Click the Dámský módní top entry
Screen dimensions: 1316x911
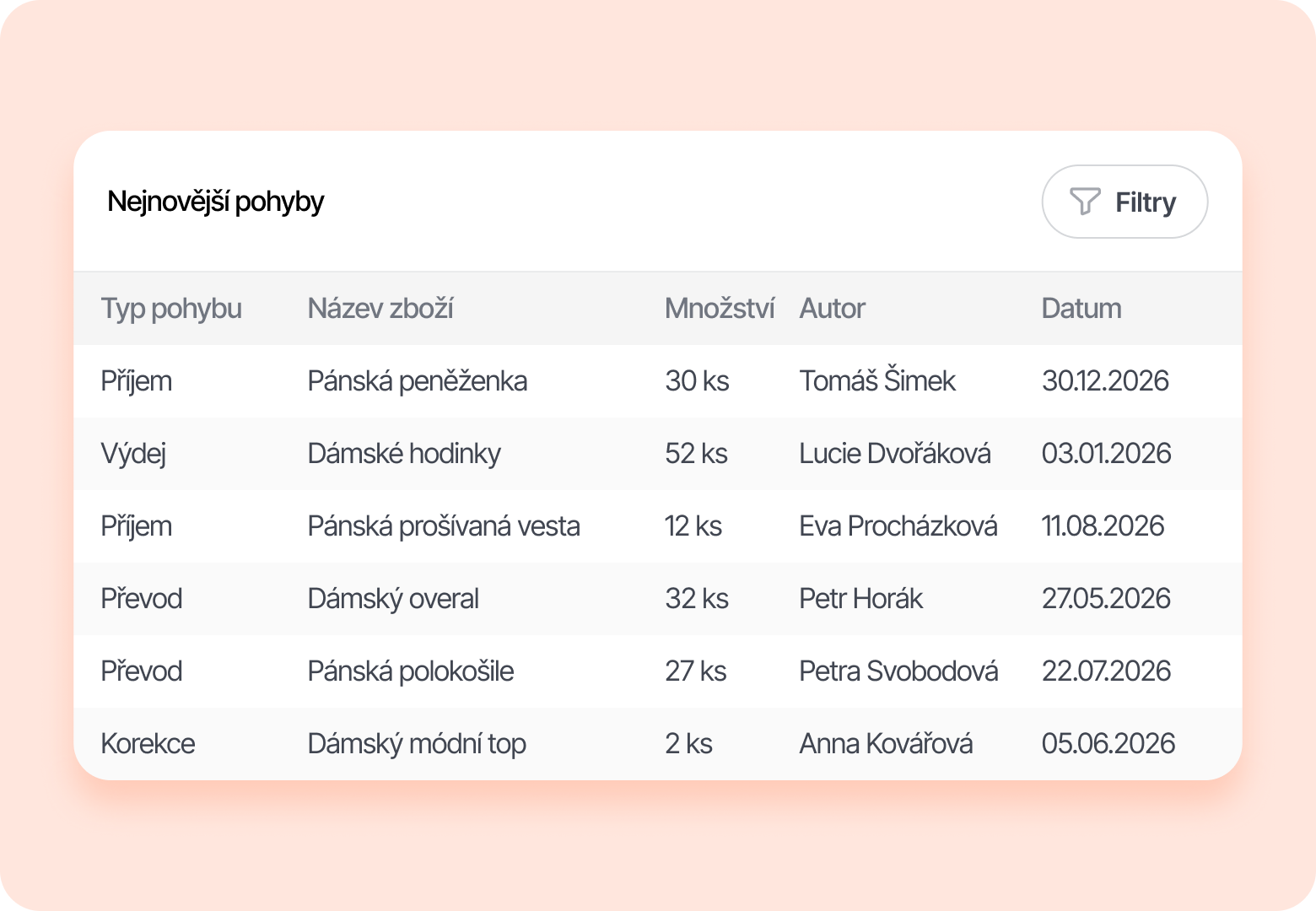[x=417, y=744]
